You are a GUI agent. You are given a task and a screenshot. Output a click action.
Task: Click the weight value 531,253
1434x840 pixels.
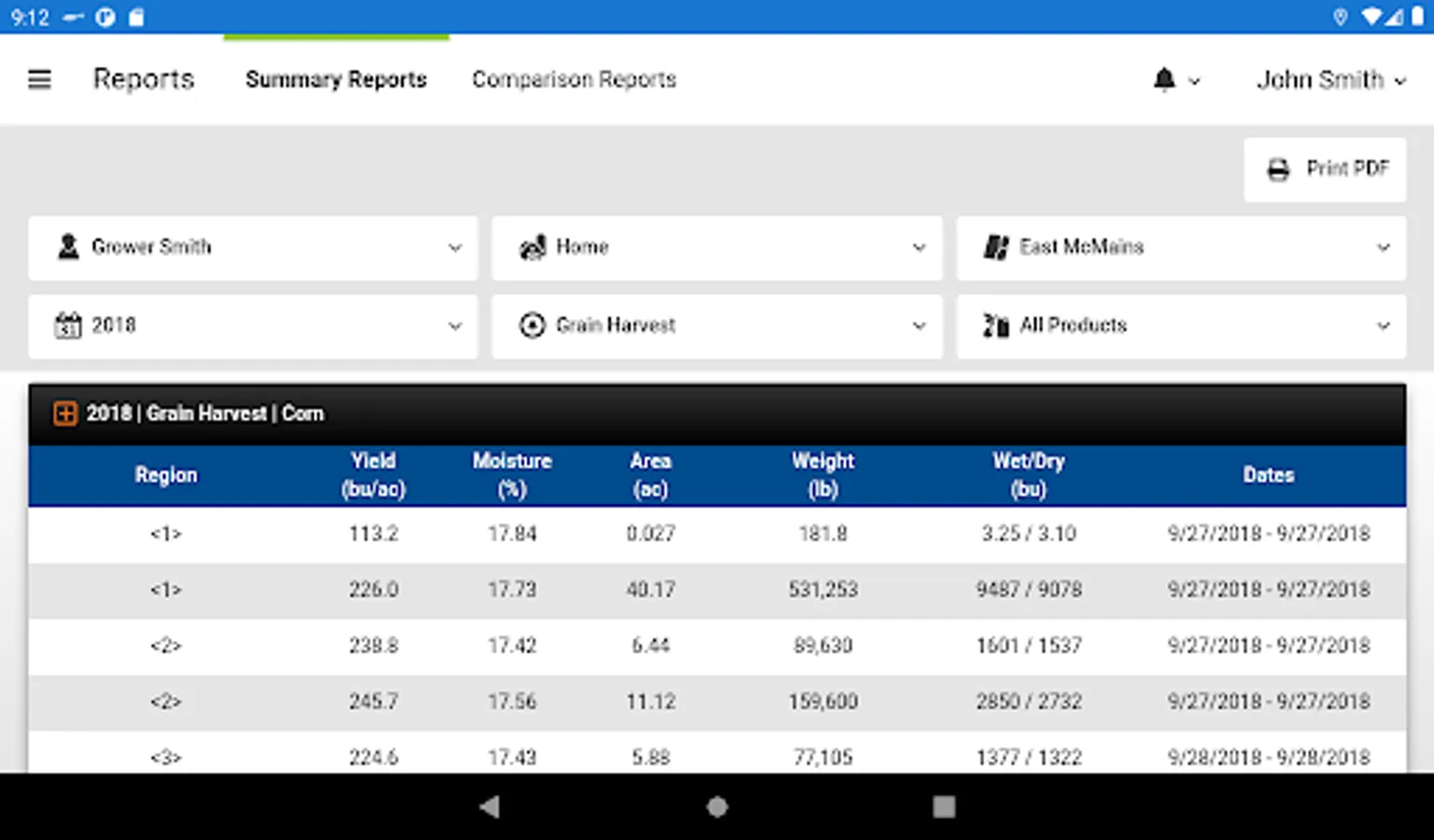pos(823,590)
